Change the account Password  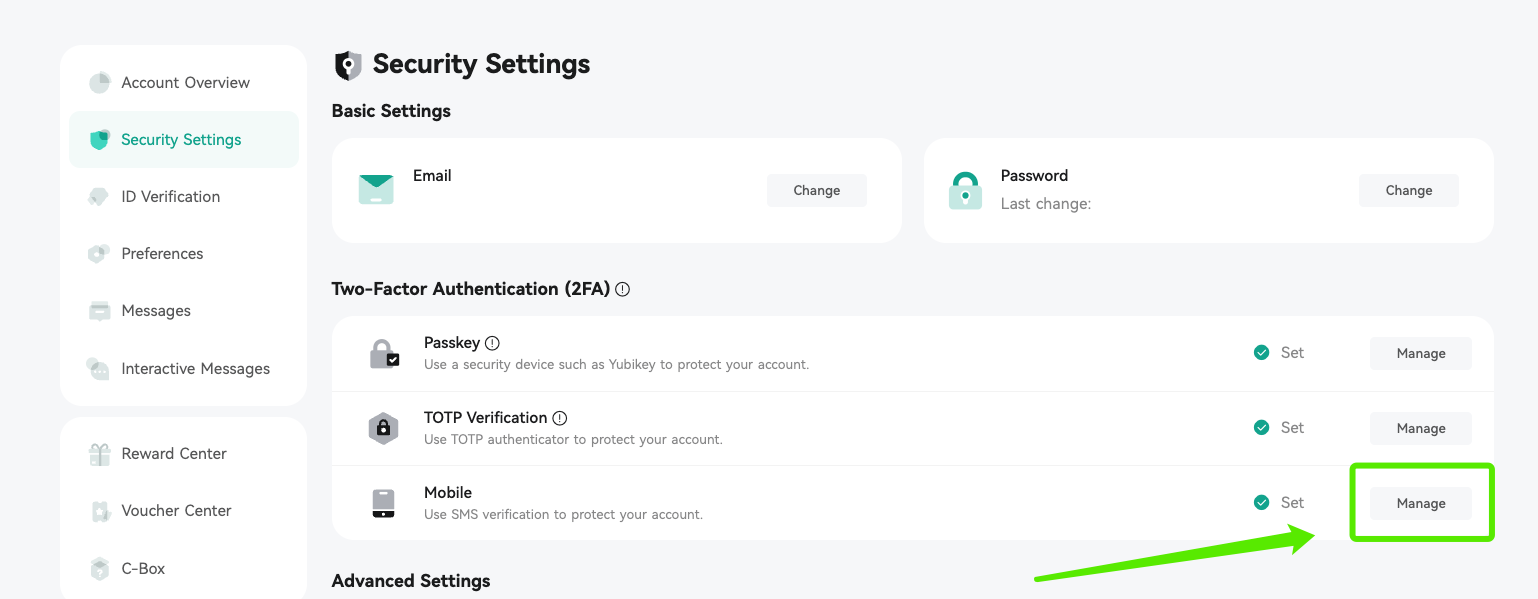1409,191
